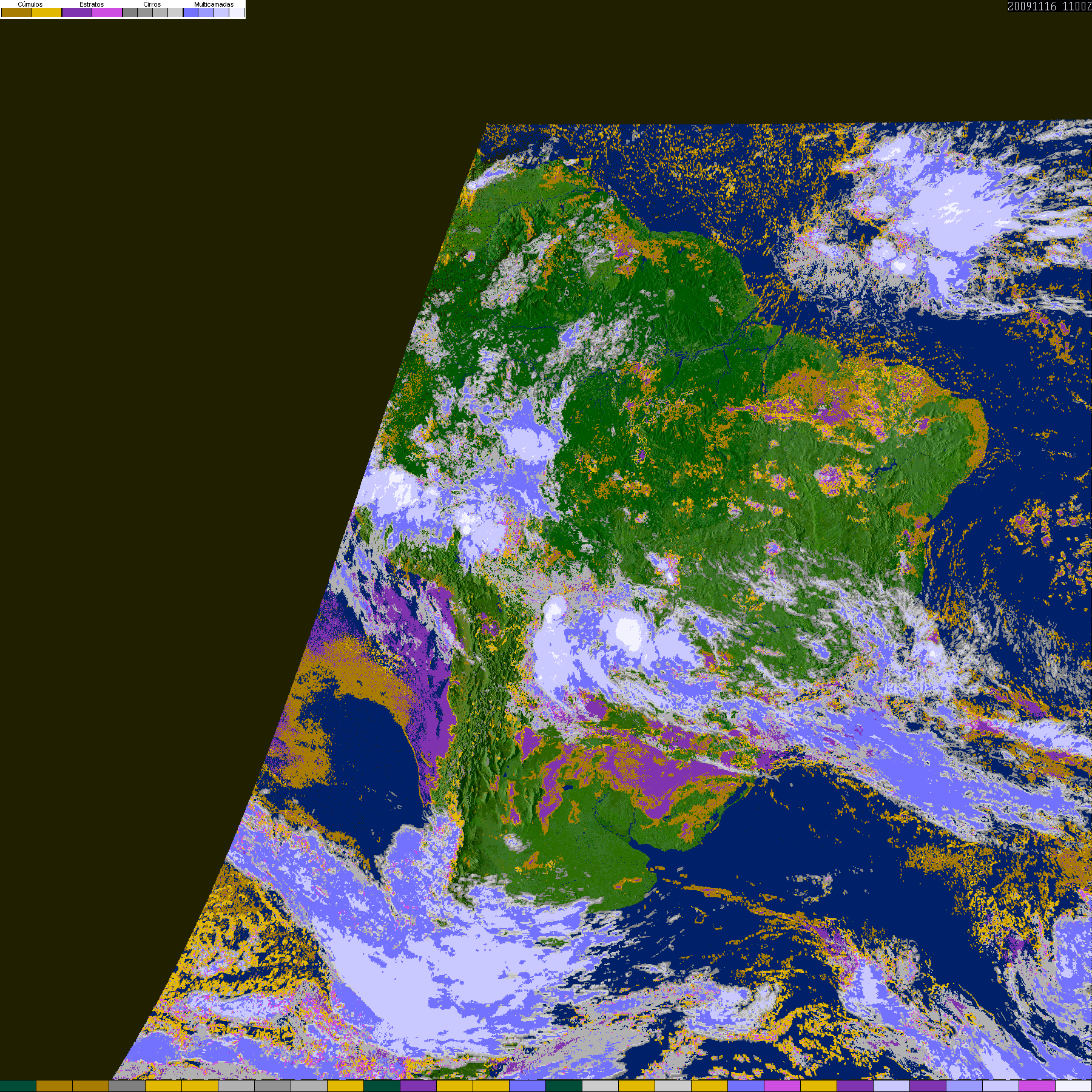Click the darkest gray Cirros legend swatch
The height and width of the screenshot is (1092, 1092).
pyautogui.click(x=130, y=13)
